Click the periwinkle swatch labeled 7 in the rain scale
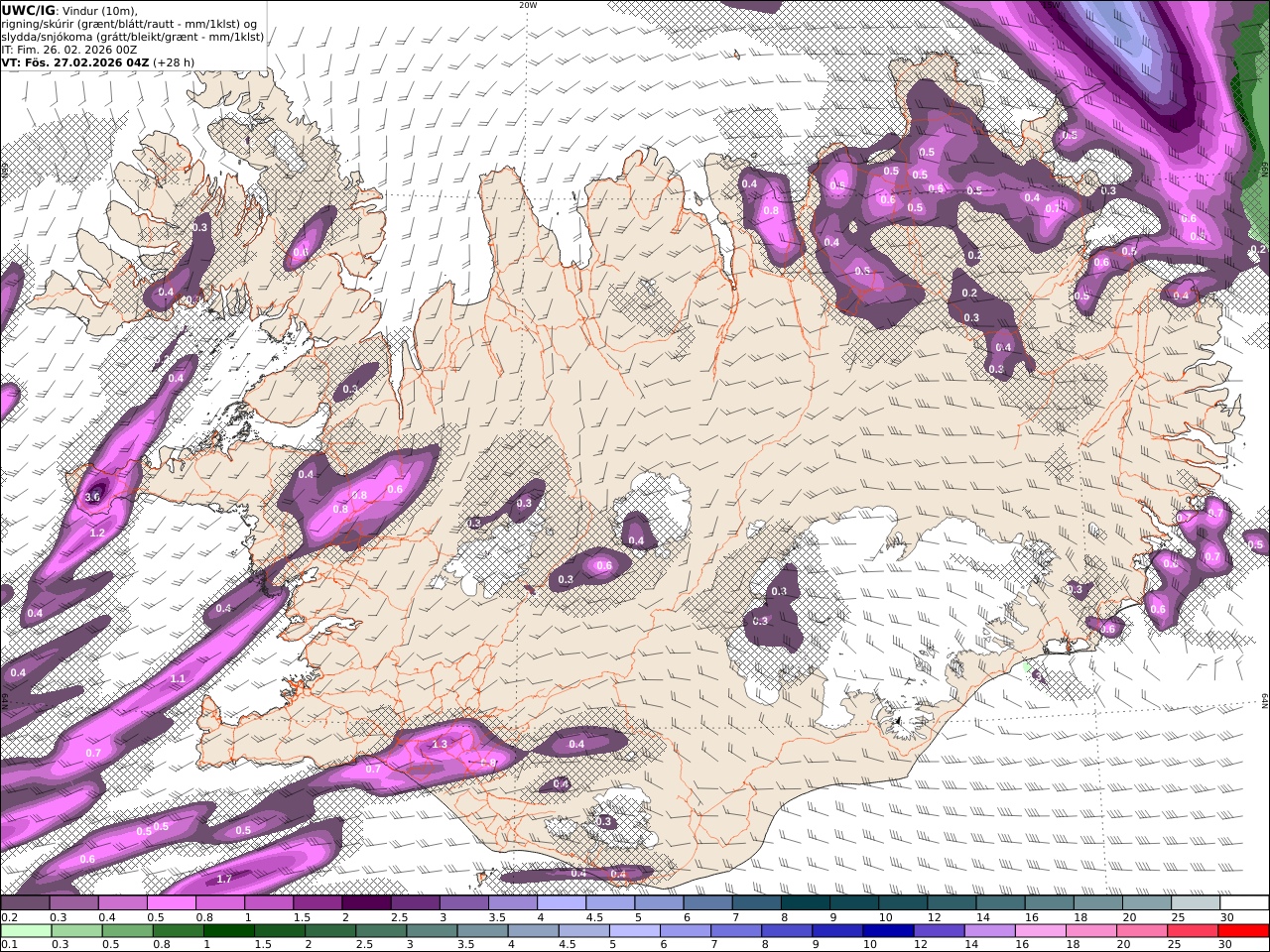Screen dimensions: 1270x952 coord(736,931)
